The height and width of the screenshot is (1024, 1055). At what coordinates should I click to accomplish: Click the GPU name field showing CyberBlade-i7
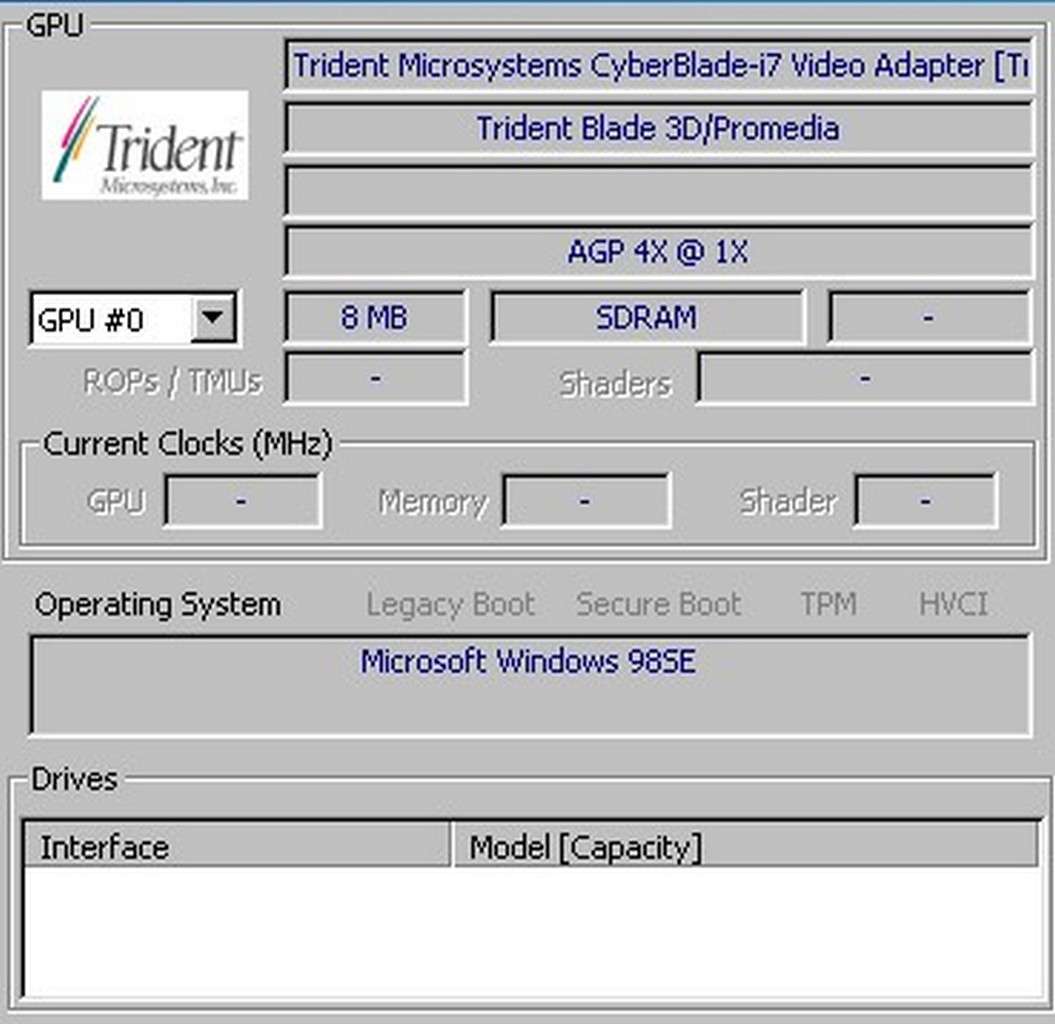658,66
